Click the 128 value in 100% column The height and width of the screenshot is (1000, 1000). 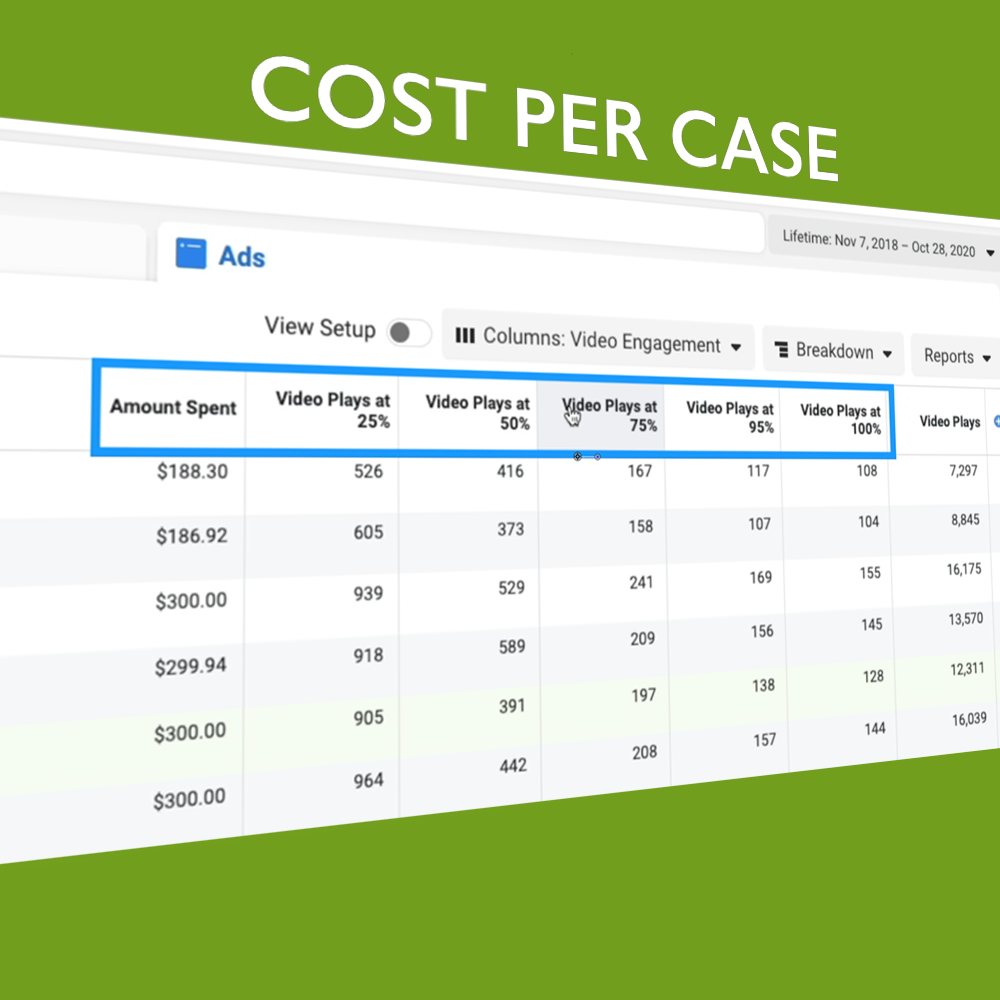click(x=874, y=676)
